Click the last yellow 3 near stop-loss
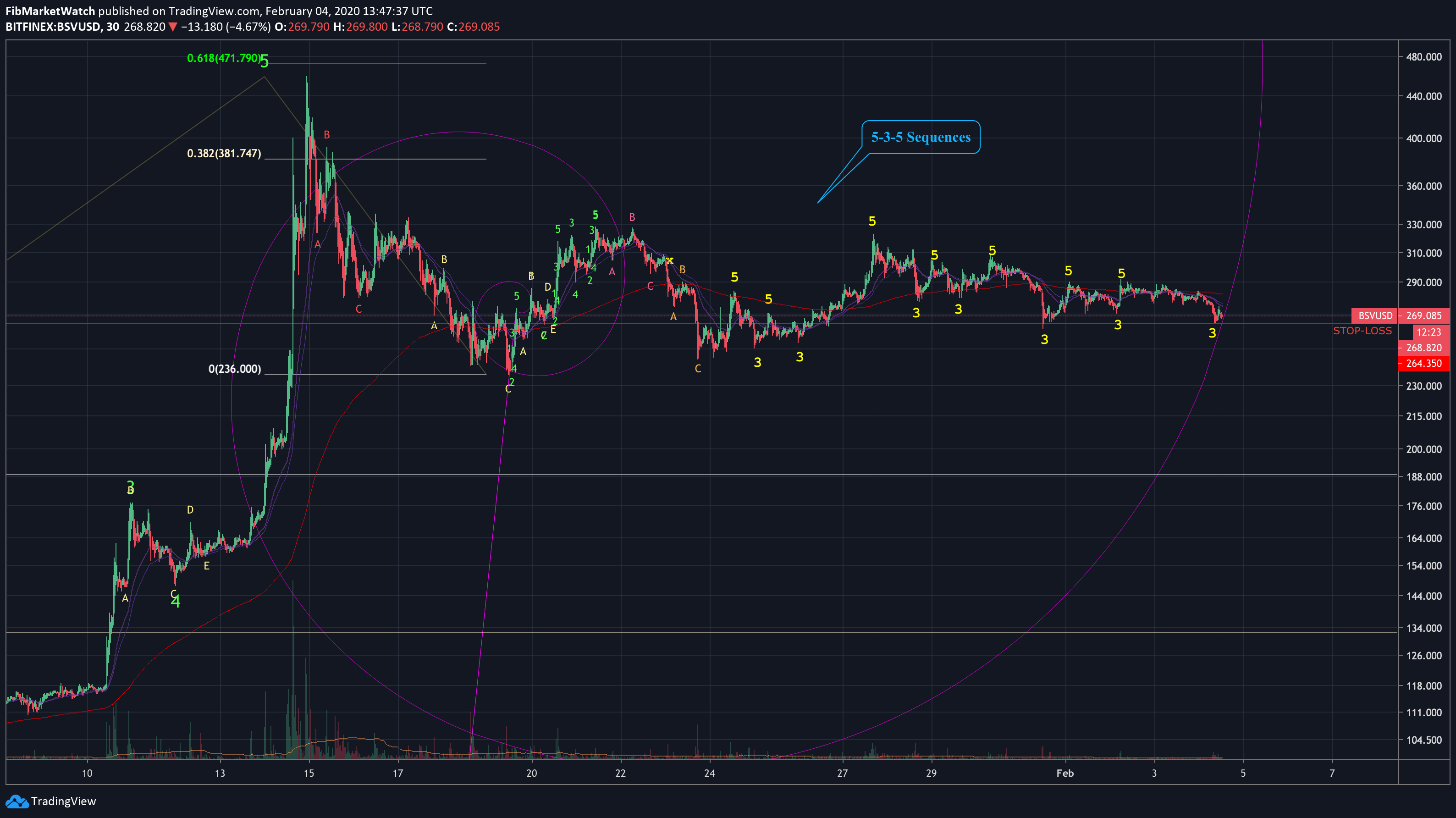Screen dimensions: 1456x818 pos(1212,333)
